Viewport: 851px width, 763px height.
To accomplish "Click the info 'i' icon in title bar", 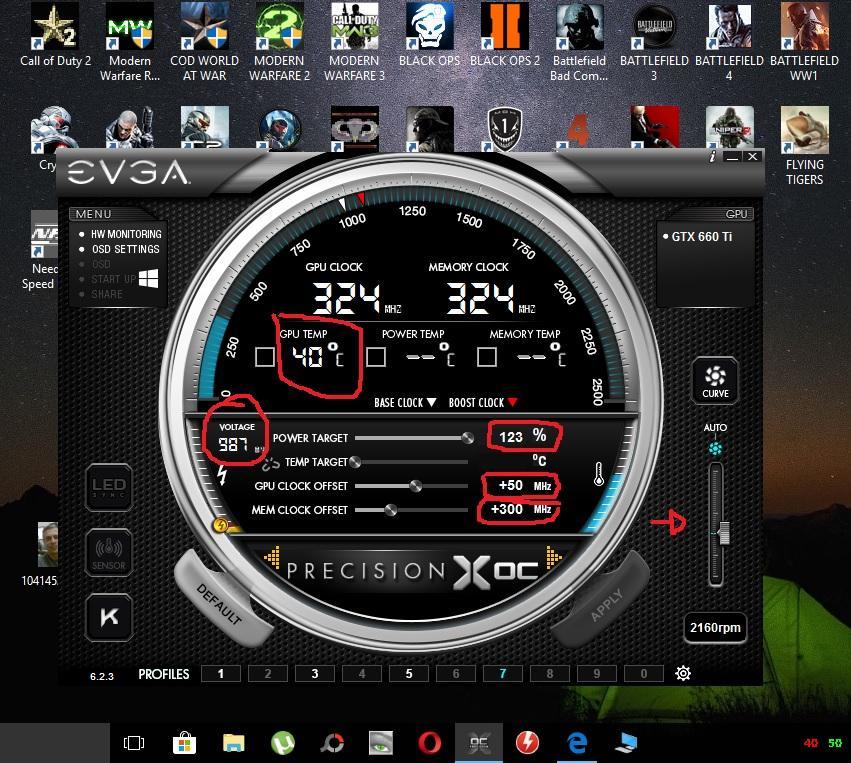I will click(x=712, y=156).
